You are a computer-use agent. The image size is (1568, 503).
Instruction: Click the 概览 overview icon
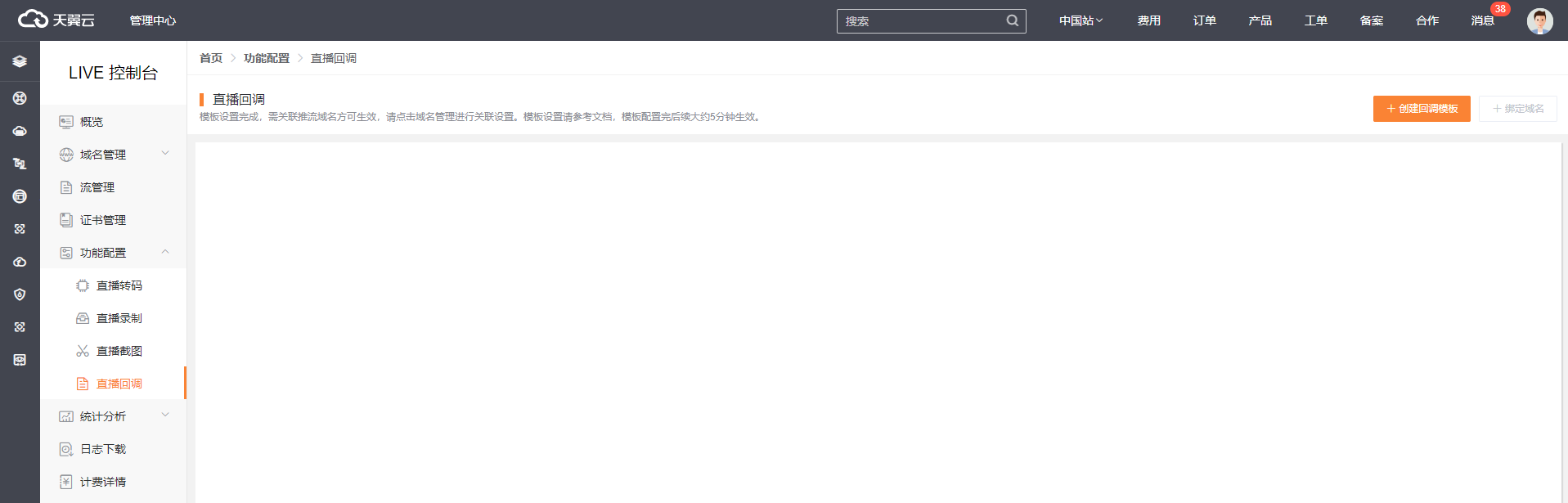[66, 122]
